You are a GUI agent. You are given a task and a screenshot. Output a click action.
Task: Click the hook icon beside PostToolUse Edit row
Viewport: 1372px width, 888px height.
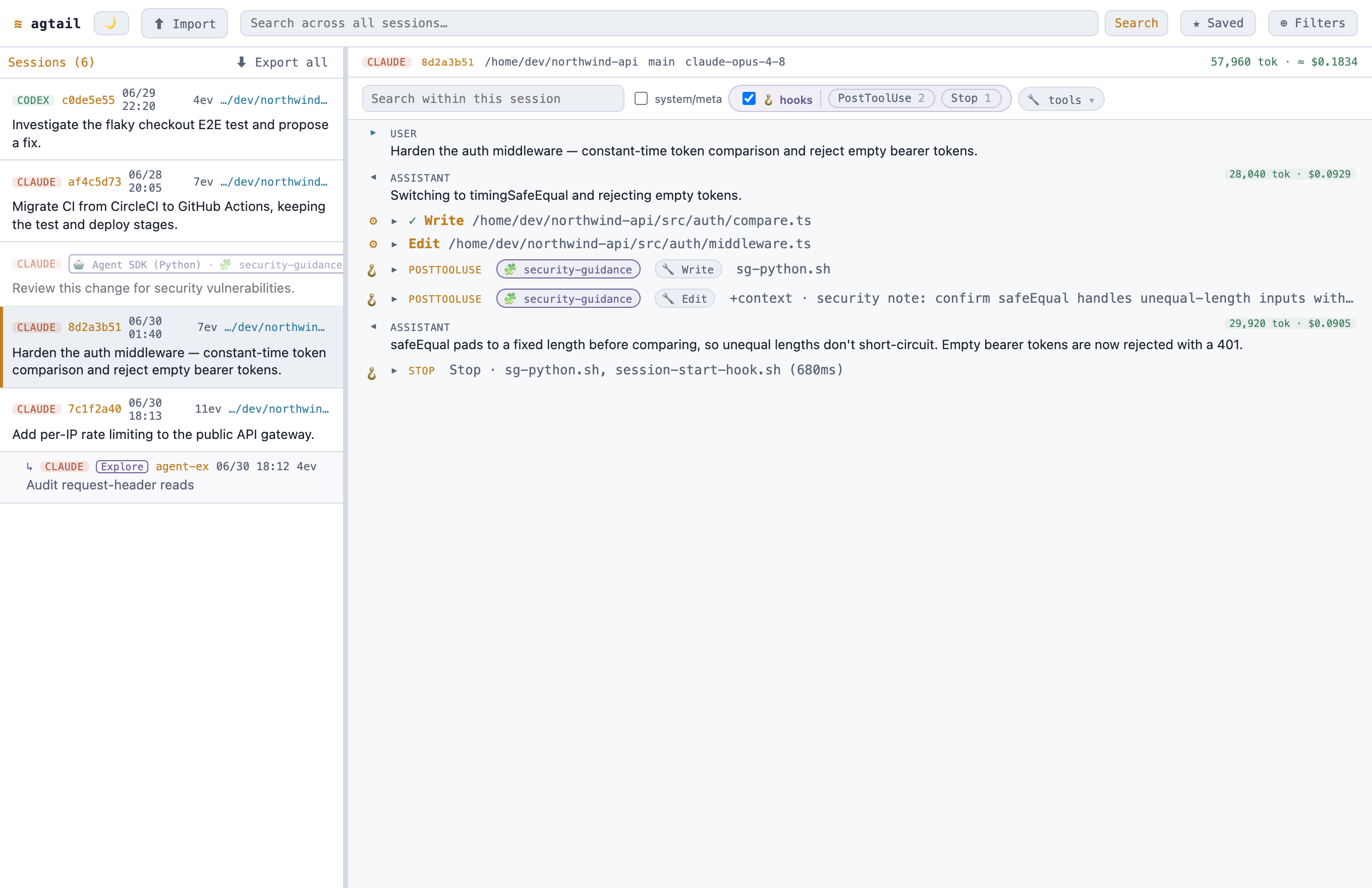coord(372,300)
